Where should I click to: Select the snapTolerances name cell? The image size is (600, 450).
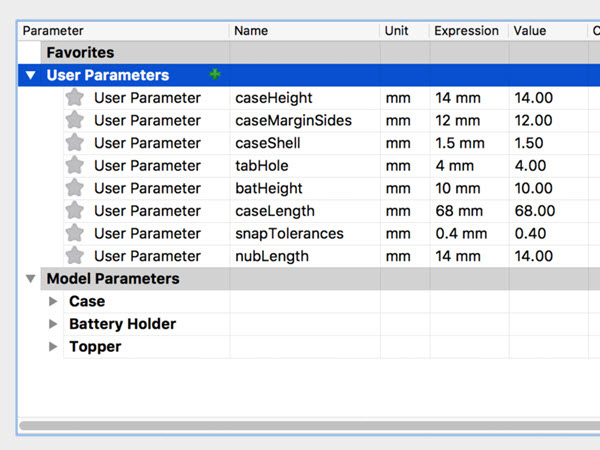pyautogui.click(x=289, y=233)
